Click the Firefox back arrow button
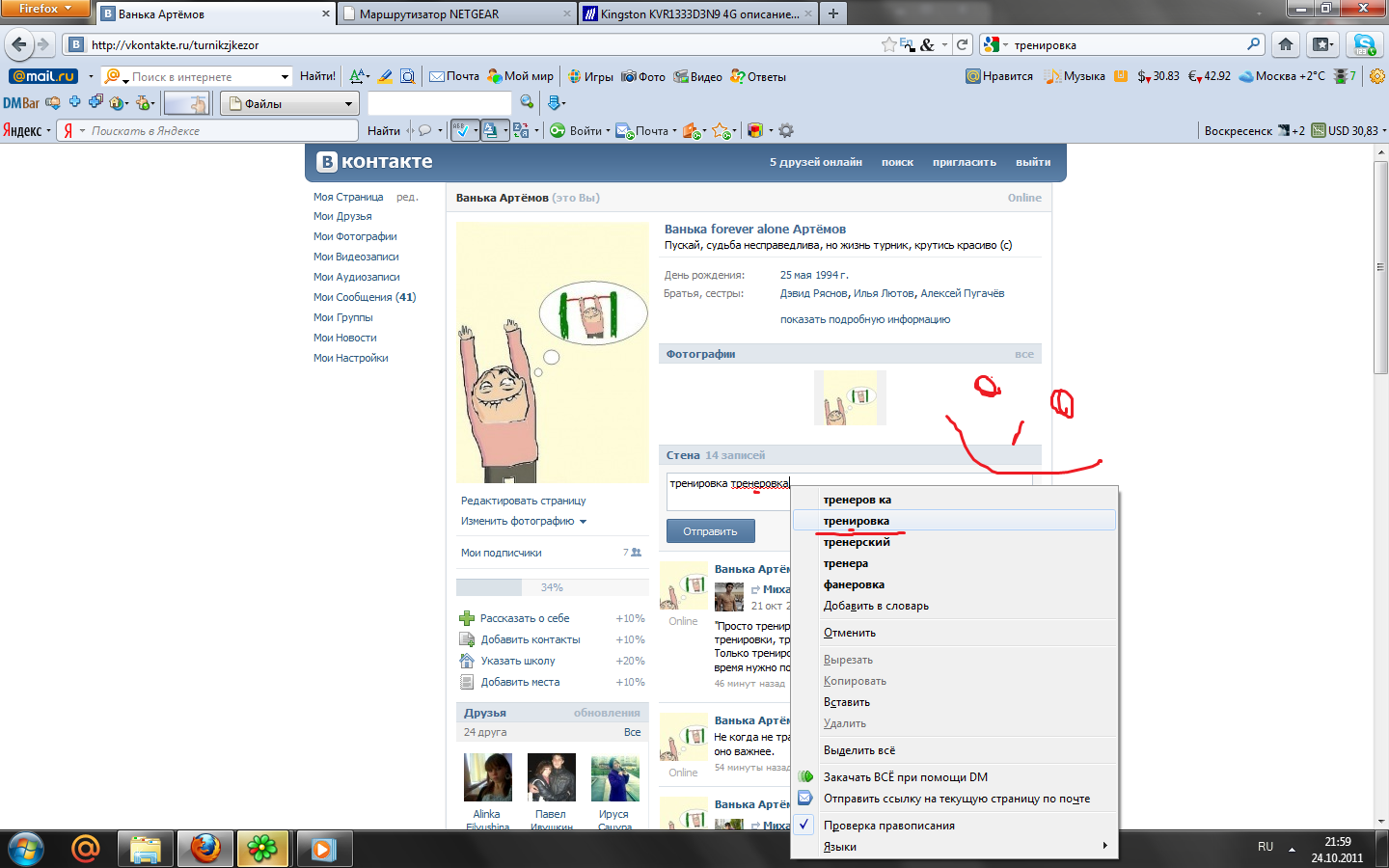This screenshot has width=1389, height=868. tap(18, 44)
